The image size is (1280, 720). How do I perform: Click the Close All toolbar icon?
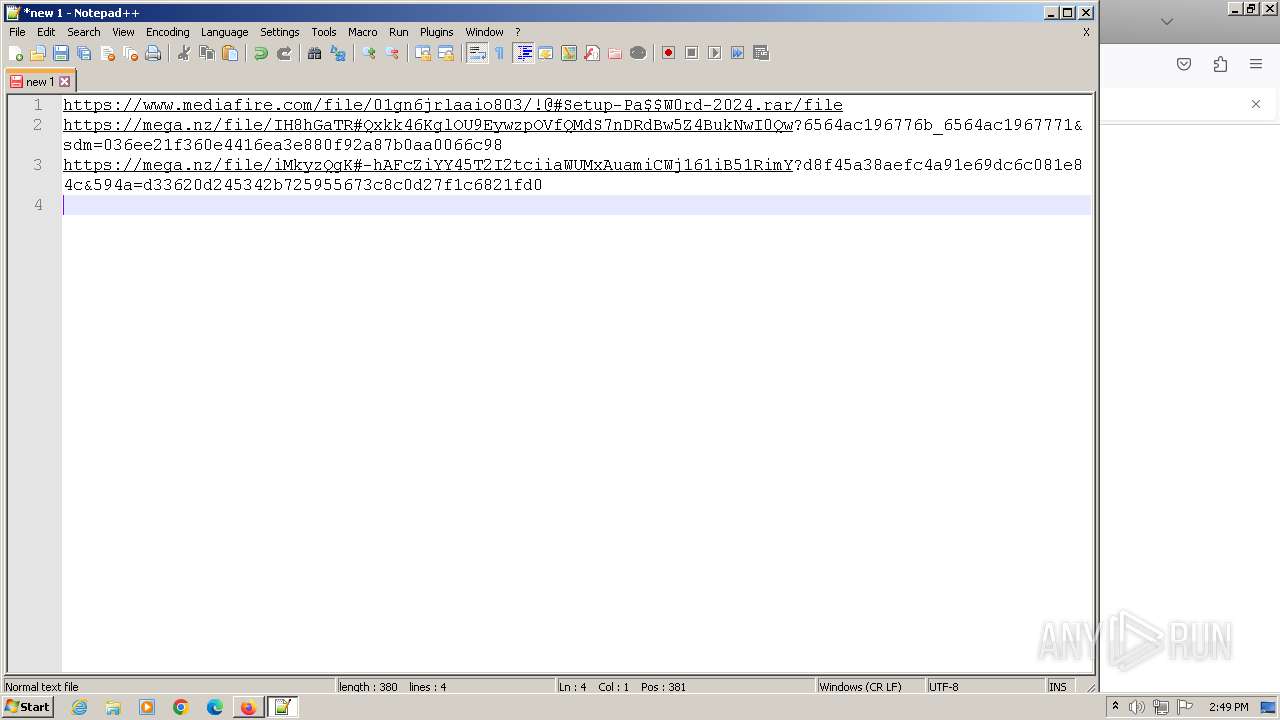coord(130,53)
